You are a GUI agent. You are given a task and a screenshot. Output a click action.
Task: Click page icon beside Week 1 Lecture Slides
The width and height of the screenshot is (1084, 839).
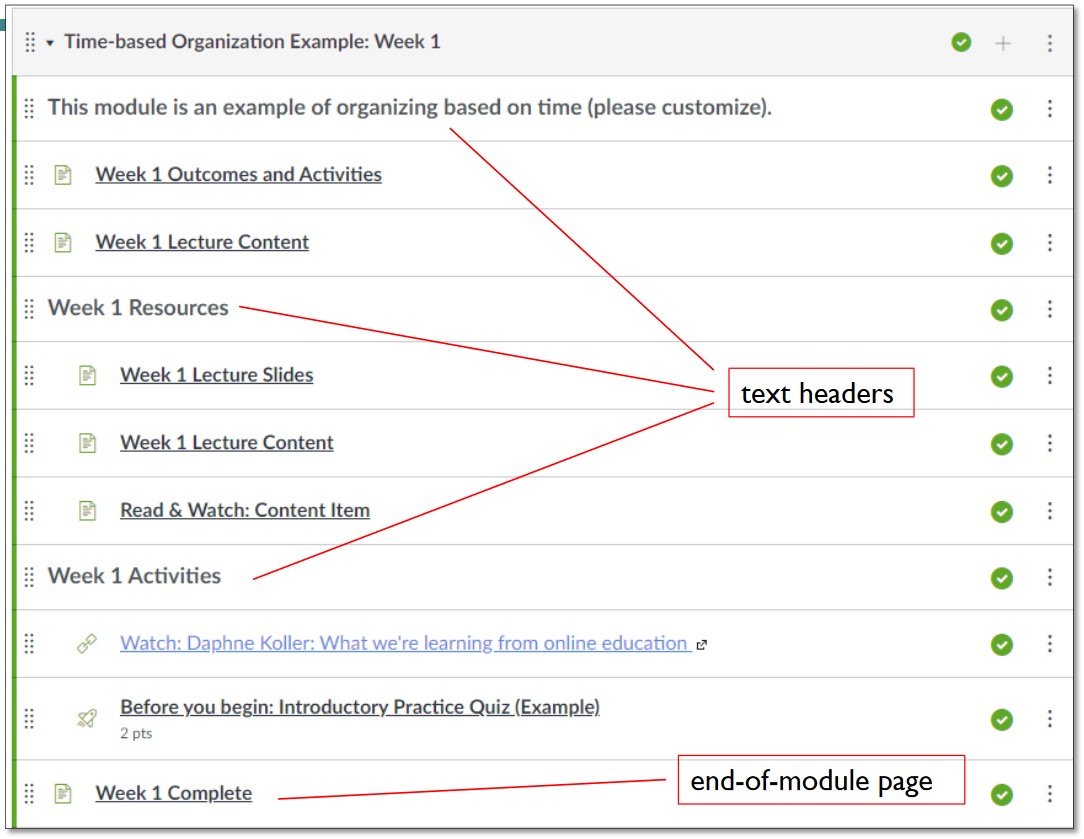87,375
